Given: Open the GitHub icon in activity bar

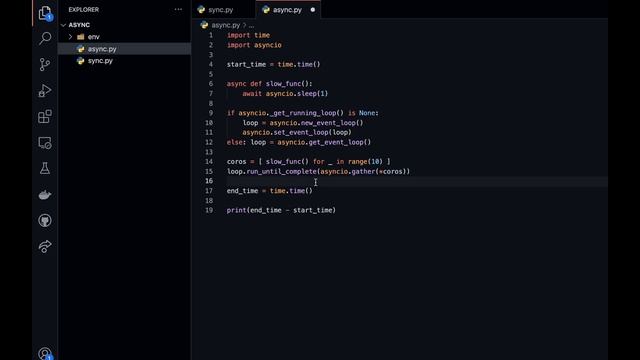Looking at the screenshot, I should [x=45, y=221].
